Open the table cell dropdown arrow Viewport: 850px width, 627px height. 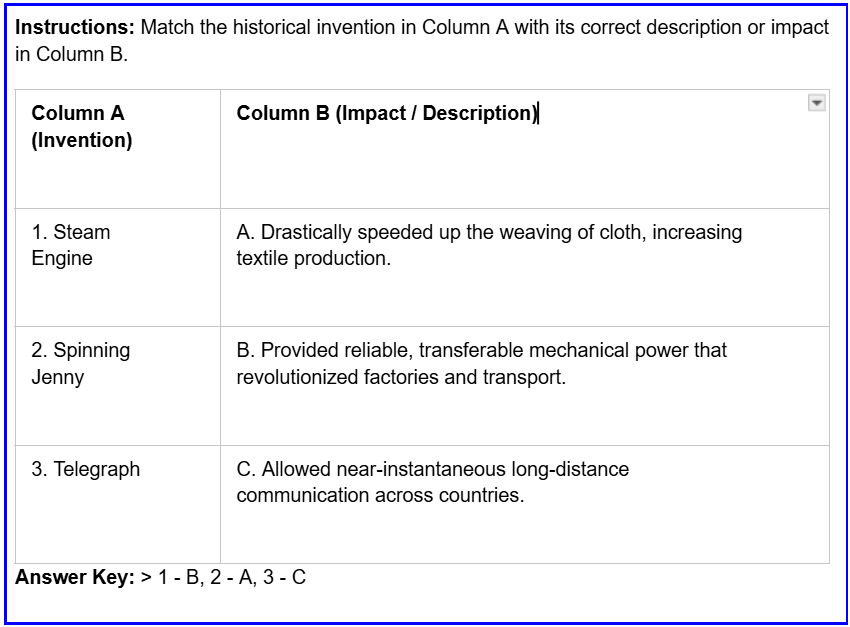pyautogui.click(x=816, y=102)
